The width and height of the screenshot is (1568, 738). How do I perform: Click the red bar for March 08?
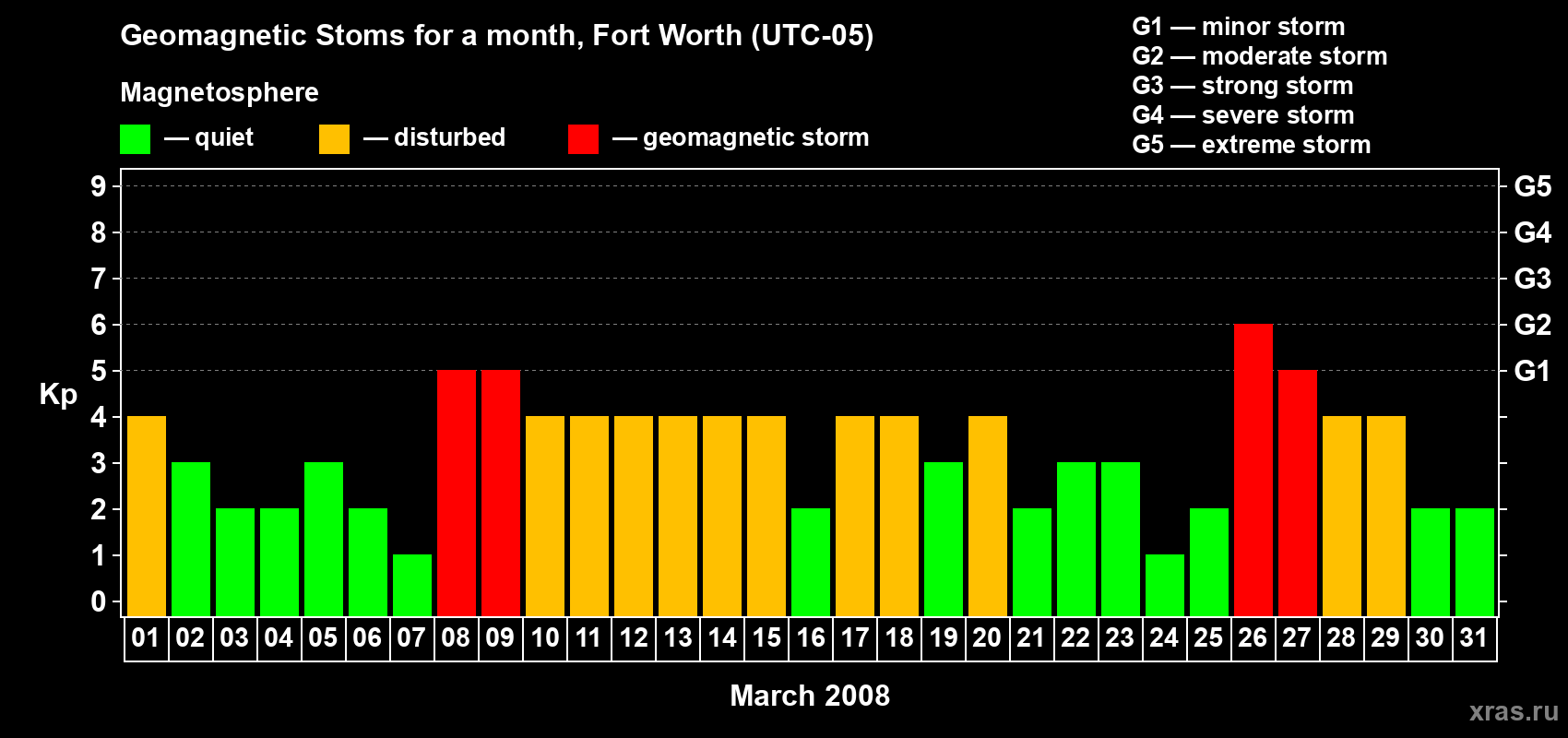click(457, 494)
